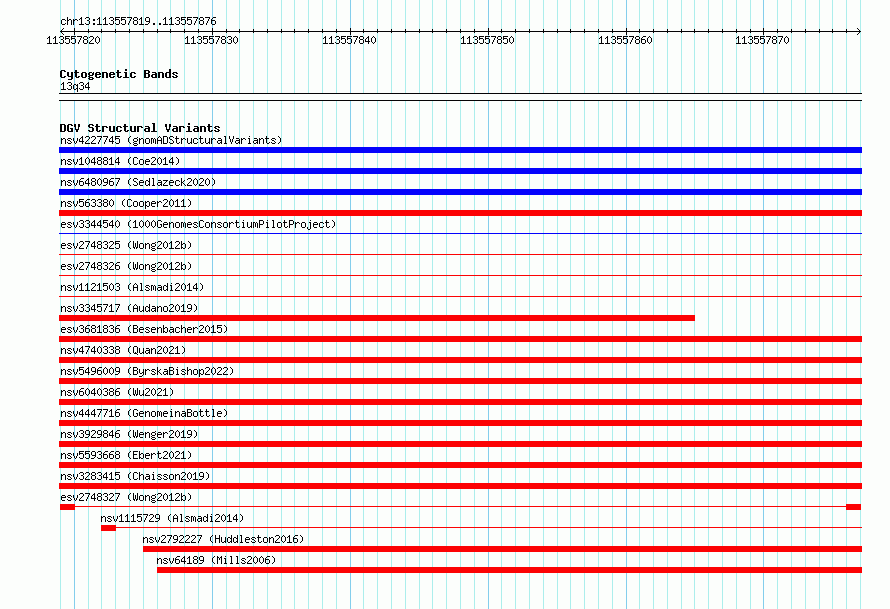Click ruler position 113557830
The width and height of the screenshot is (890, 609).
tap(211, 40)
